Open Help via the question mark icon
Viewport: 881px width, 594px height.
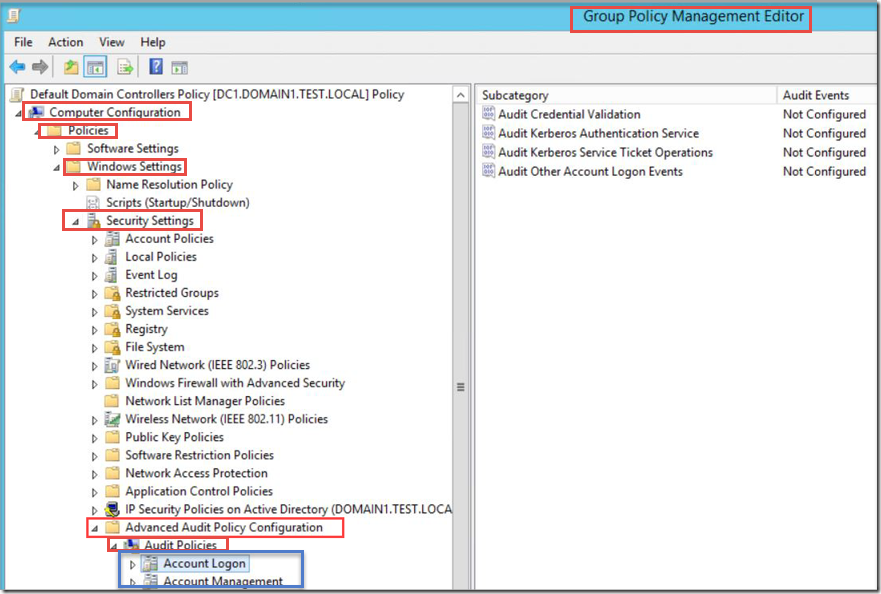[156, 67]
